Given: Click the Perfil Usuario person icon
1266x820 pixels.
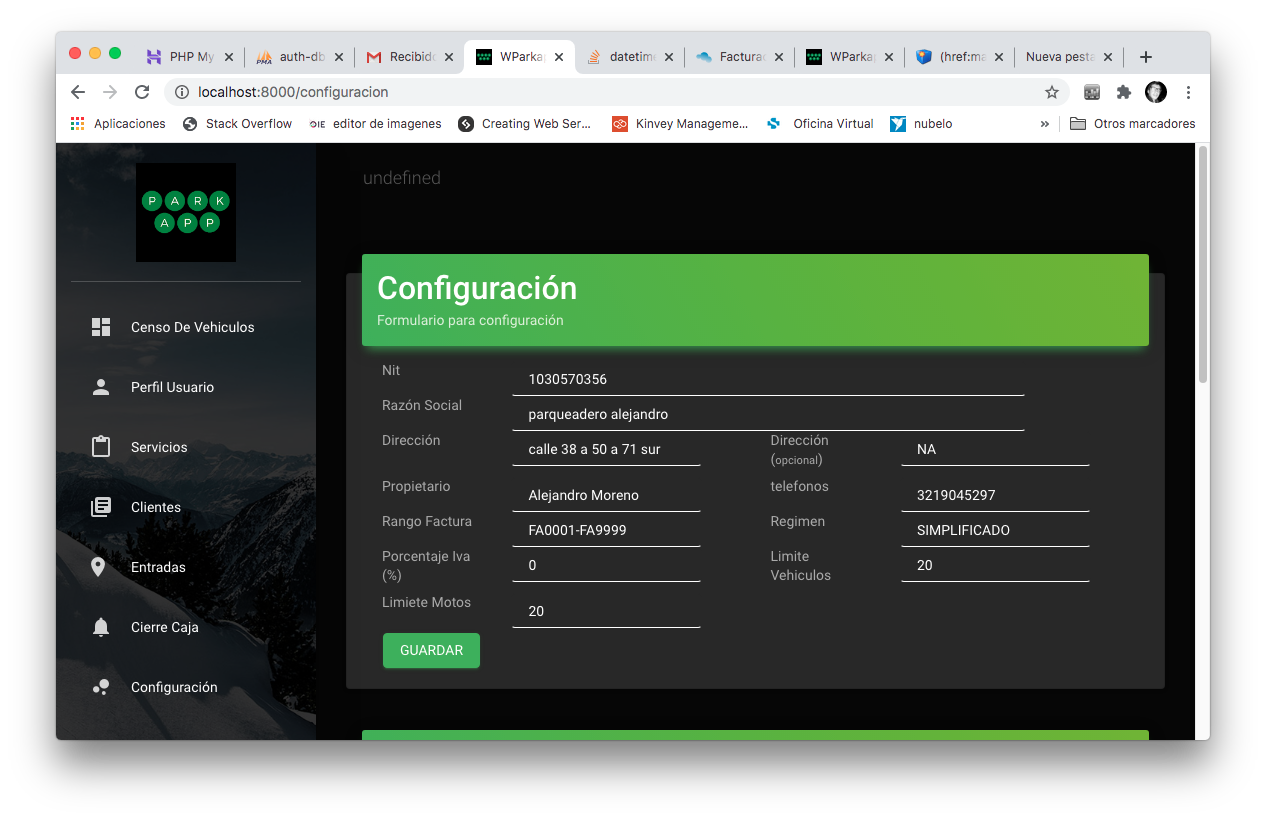Looking at the screenshot, I should pyautogui.click(x=101, y=387).
